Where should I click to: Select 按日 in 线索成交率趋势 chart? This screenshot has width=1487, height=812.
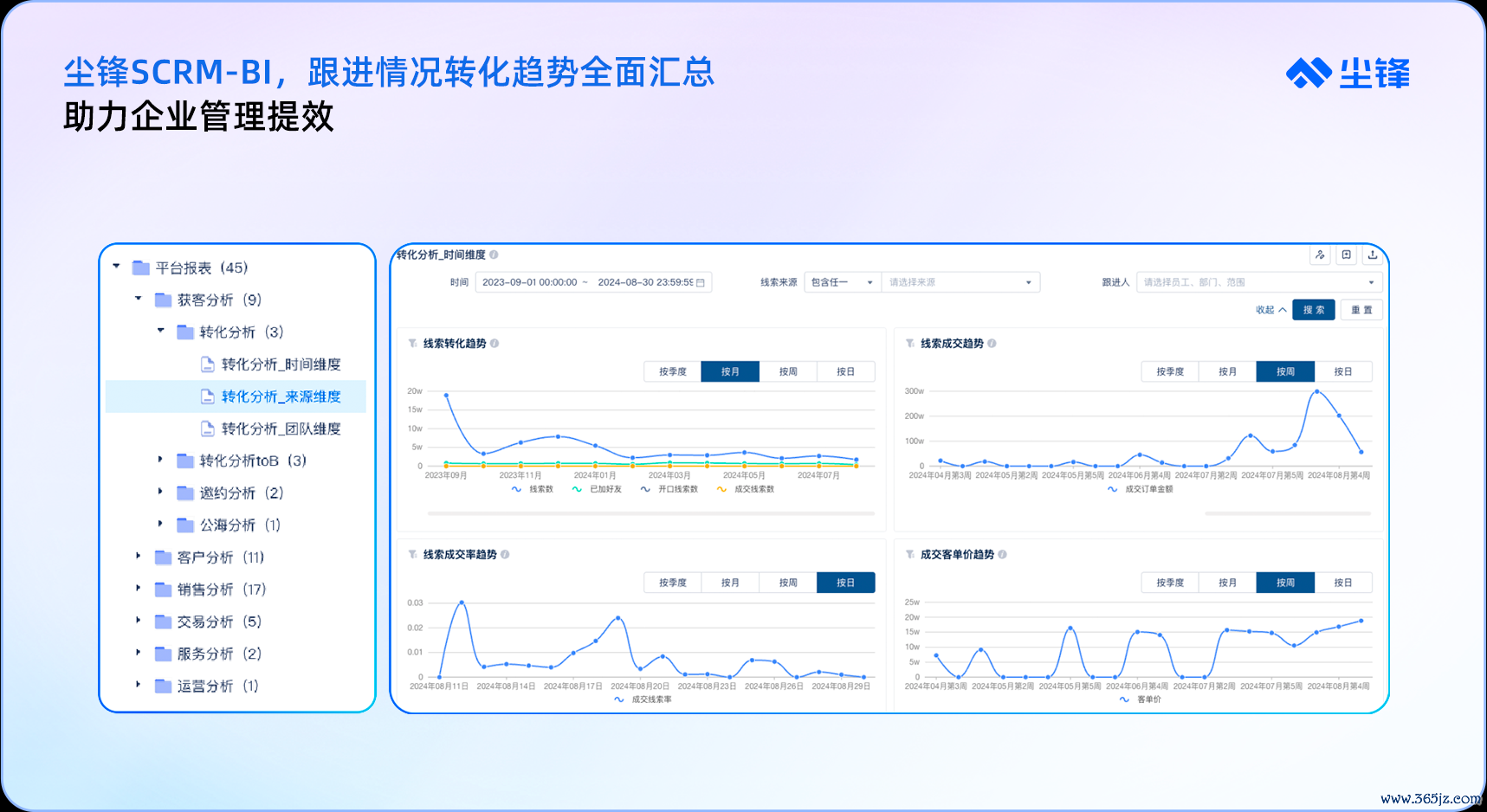846,583
